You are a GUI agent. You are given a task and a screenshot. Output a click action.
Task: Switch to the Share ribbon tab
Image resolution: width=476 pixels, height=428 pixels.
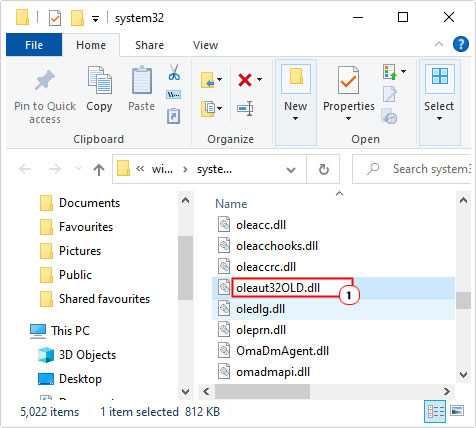coord(149,45)
